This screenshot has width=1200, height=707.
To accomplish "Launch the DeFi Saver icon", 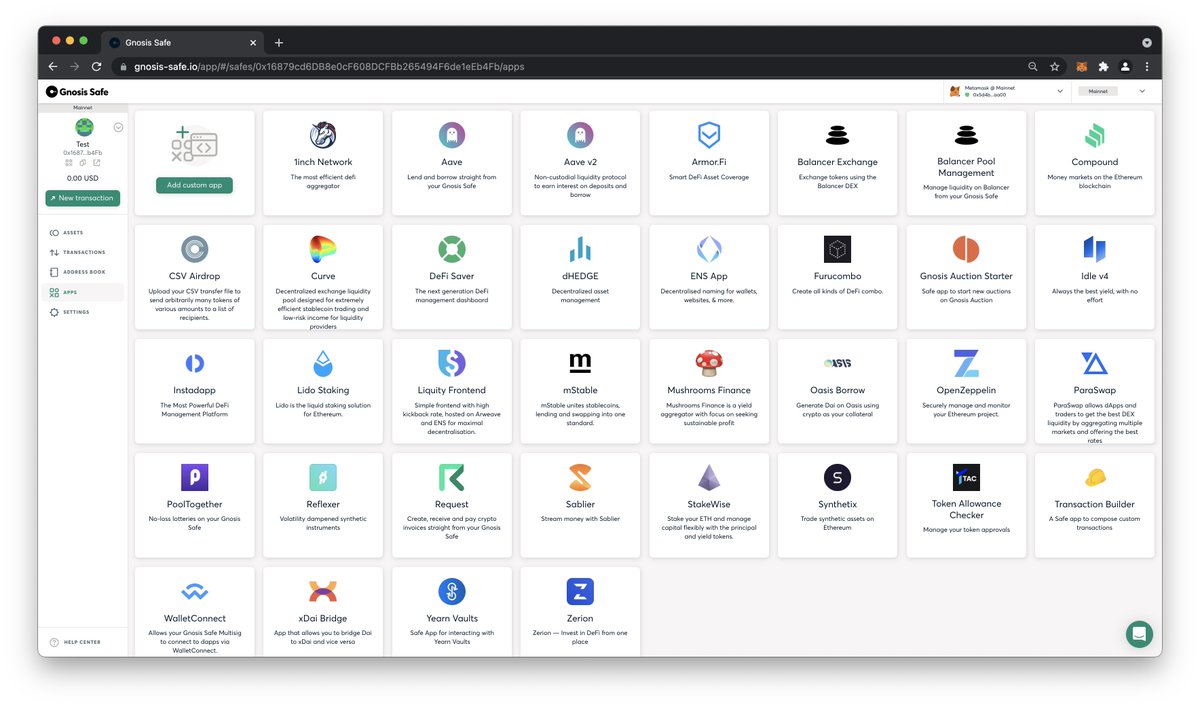I will (x=451, y=249).
